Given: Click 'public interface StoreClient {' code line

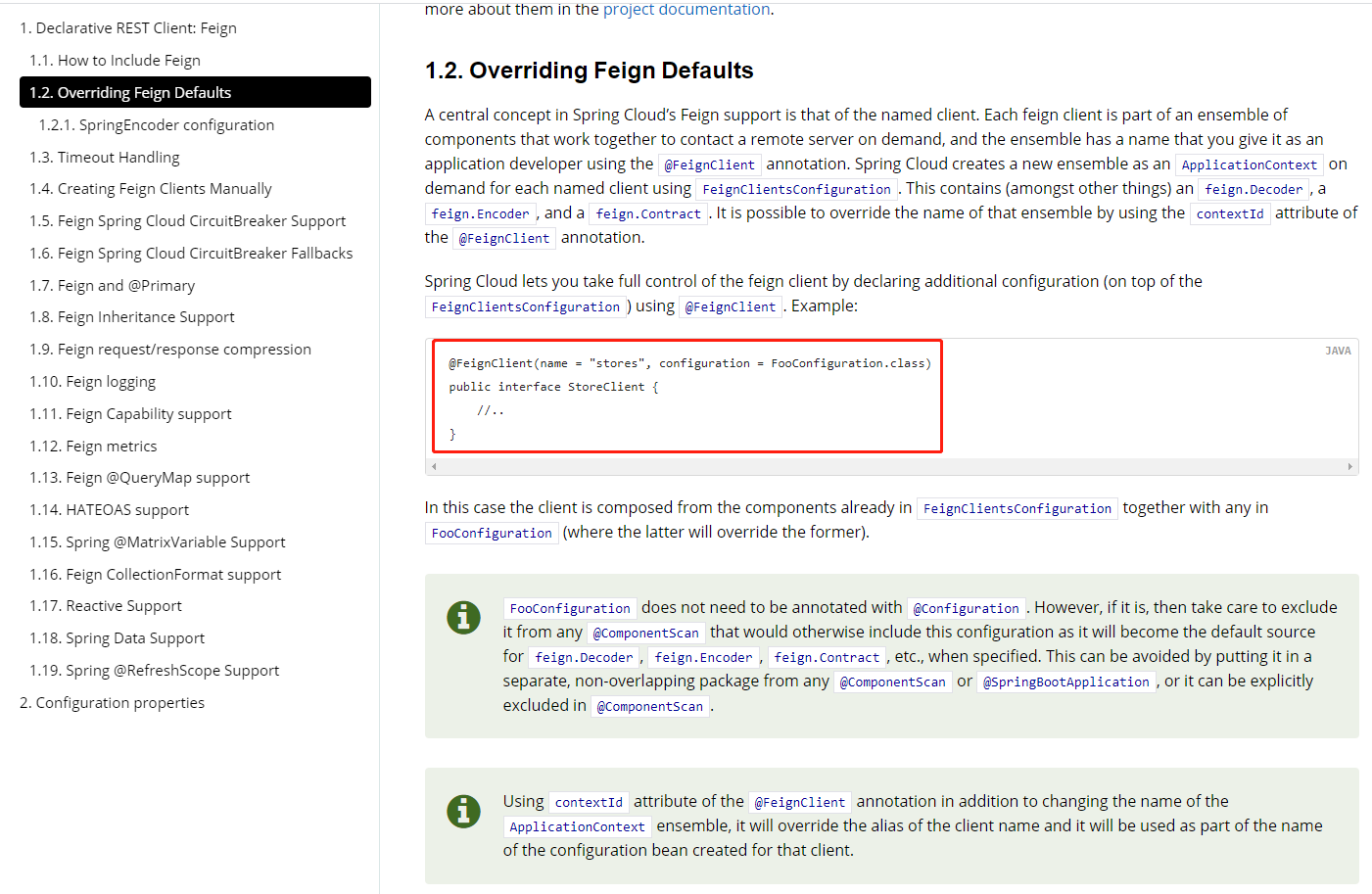Looking at the screenshot, I should 553,387.
